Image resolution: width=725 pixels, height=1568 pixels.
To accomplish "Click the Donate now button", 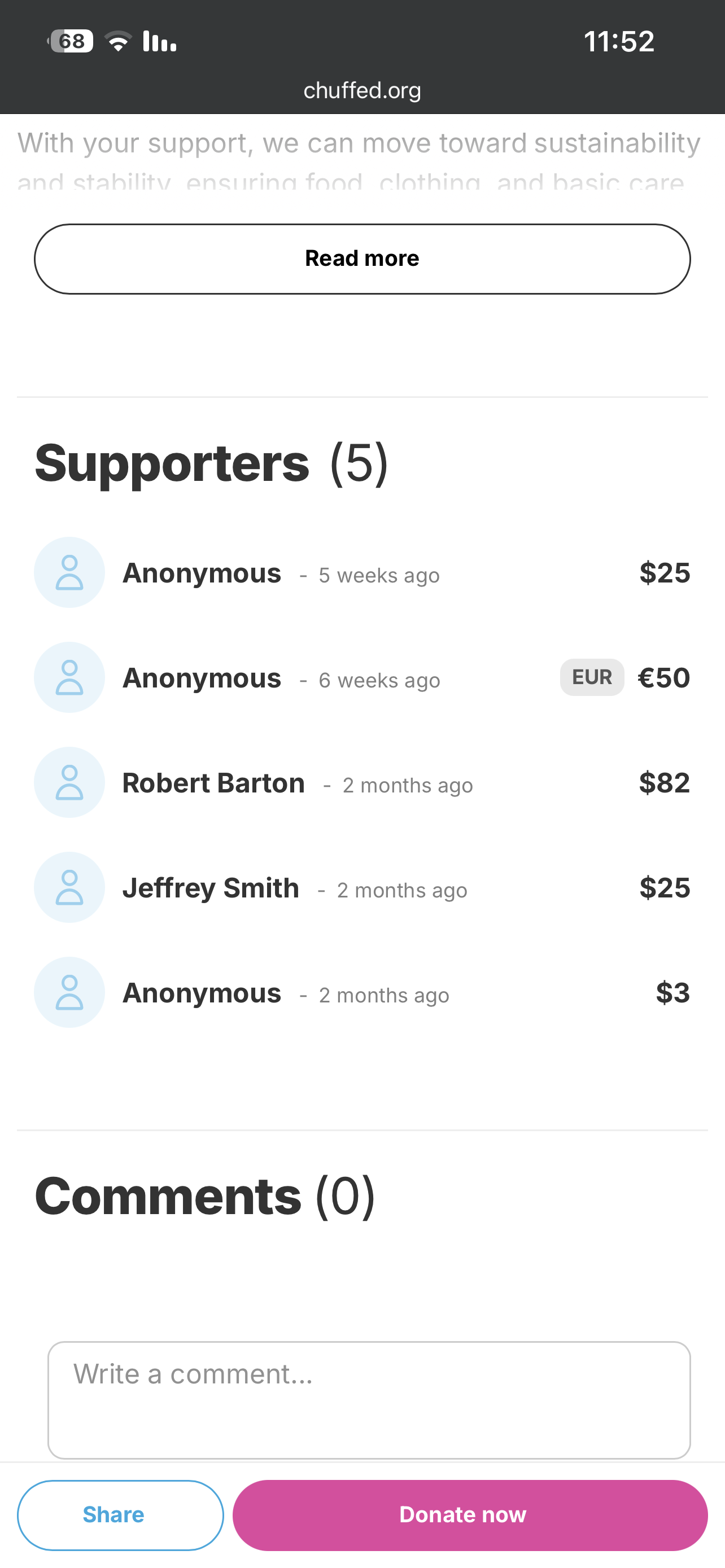I will tap(470, 1515).
